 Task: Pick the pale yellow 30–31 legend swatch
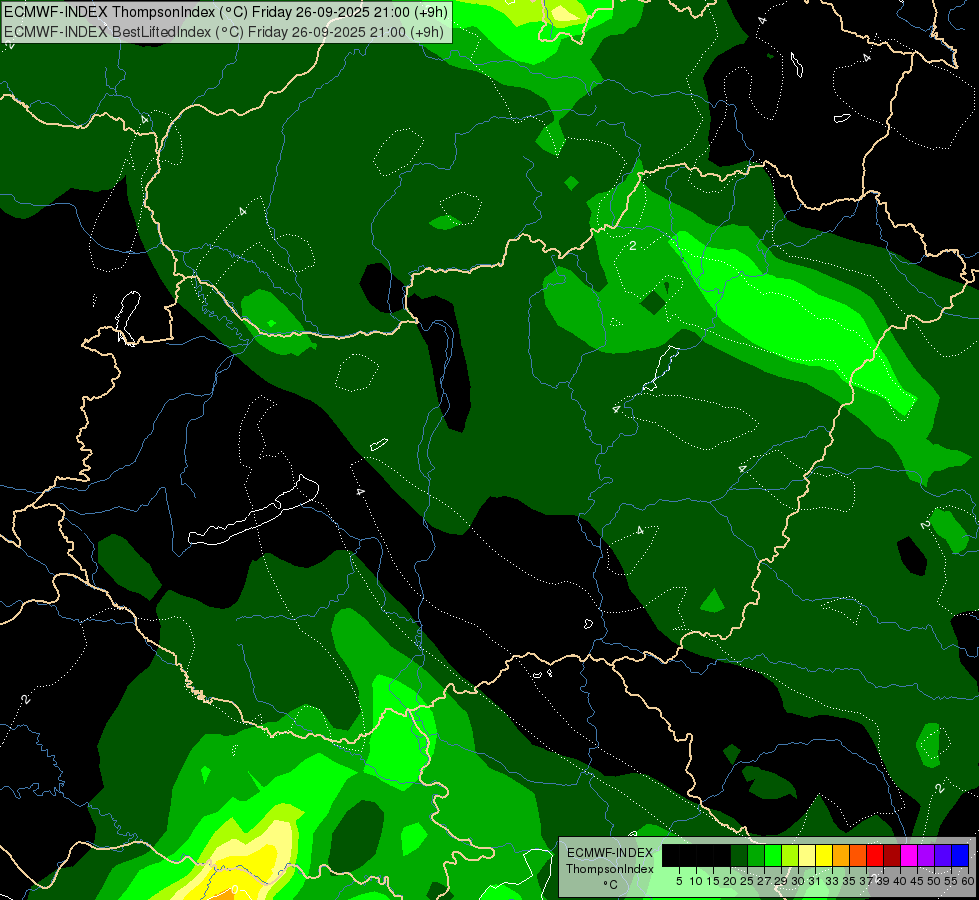807,855
